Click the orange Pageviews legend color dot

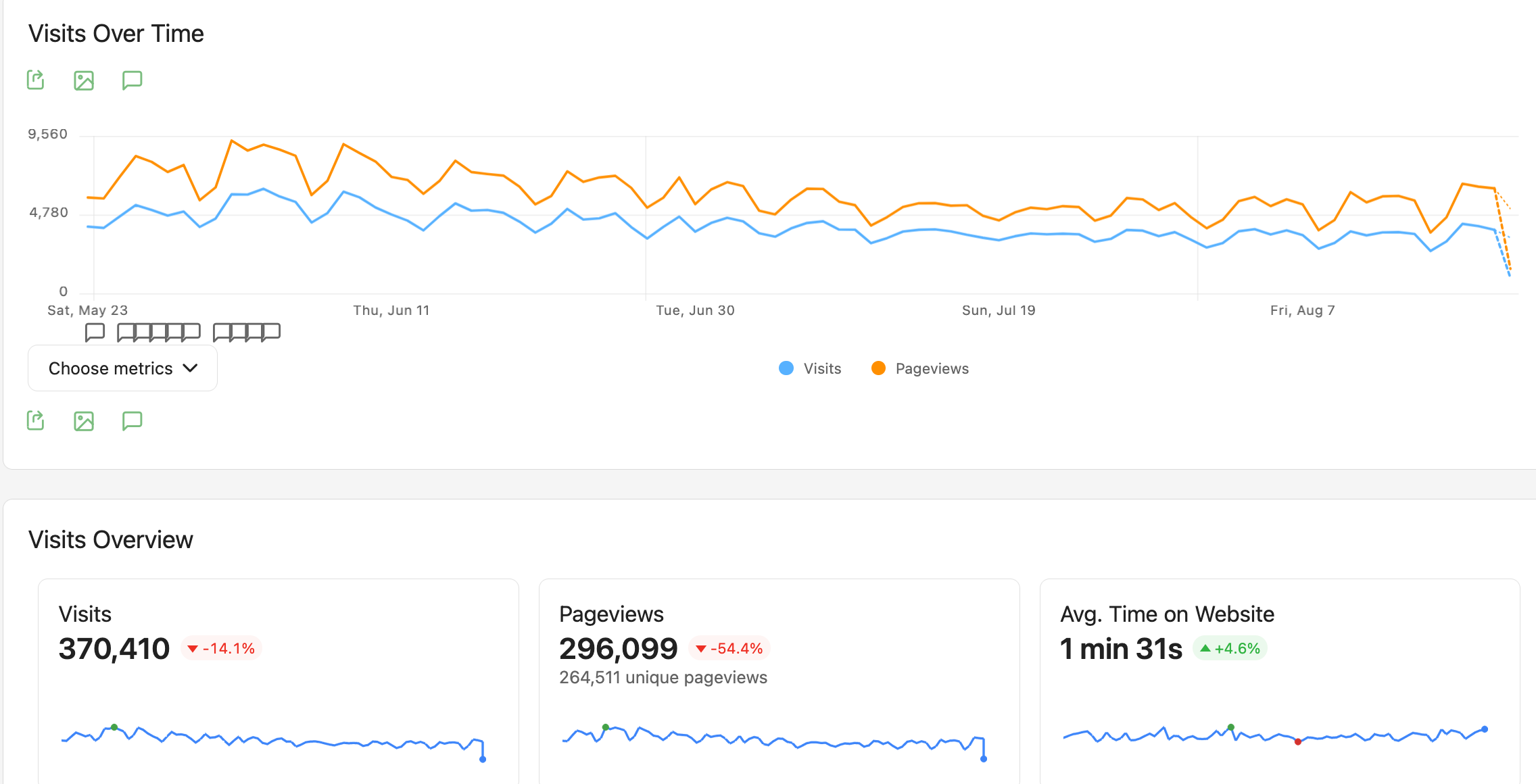tap(879, 368)
